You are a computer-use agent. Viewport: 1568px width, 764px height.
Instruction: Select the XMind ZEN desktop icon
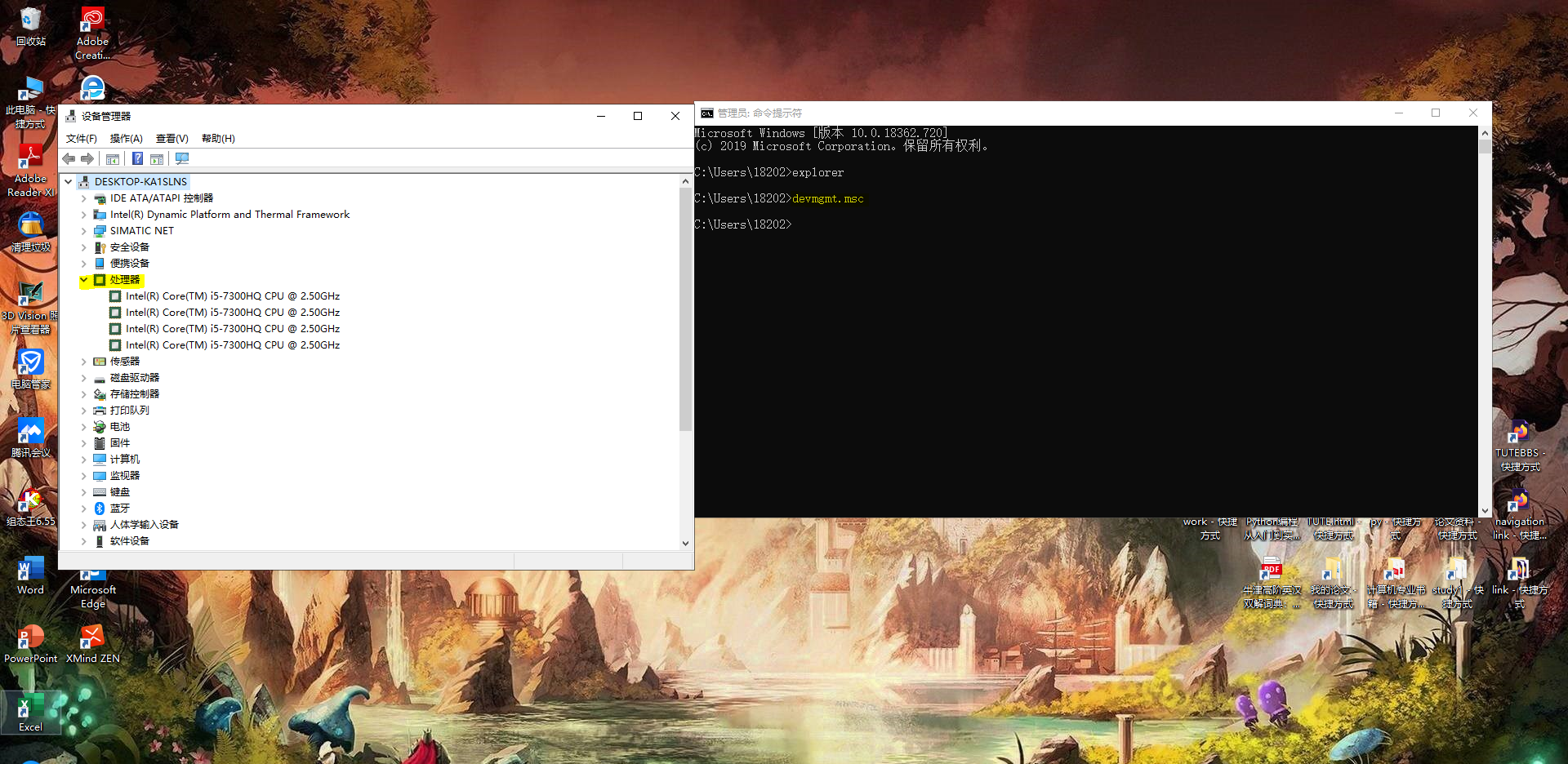[92, 643]
